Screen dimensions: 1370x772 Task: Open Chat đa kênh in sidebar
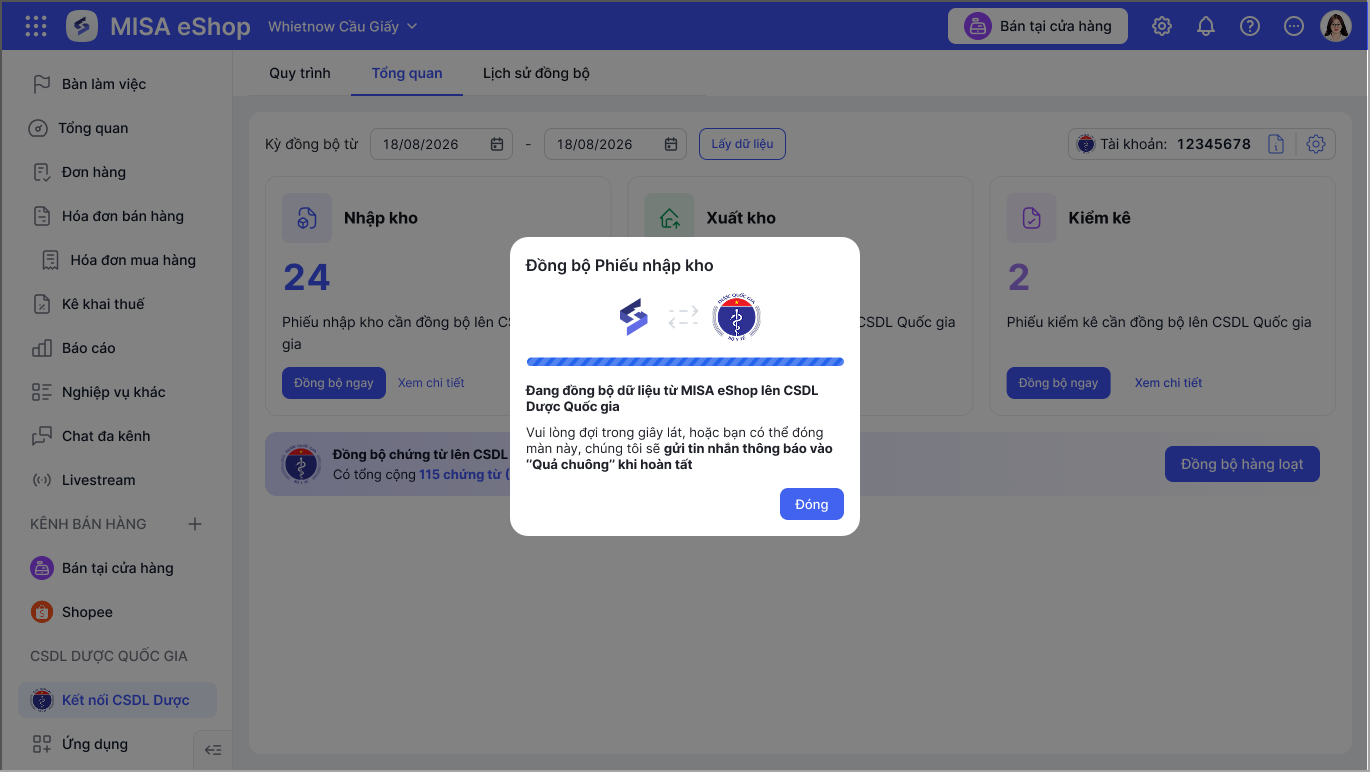click(117, 436)
